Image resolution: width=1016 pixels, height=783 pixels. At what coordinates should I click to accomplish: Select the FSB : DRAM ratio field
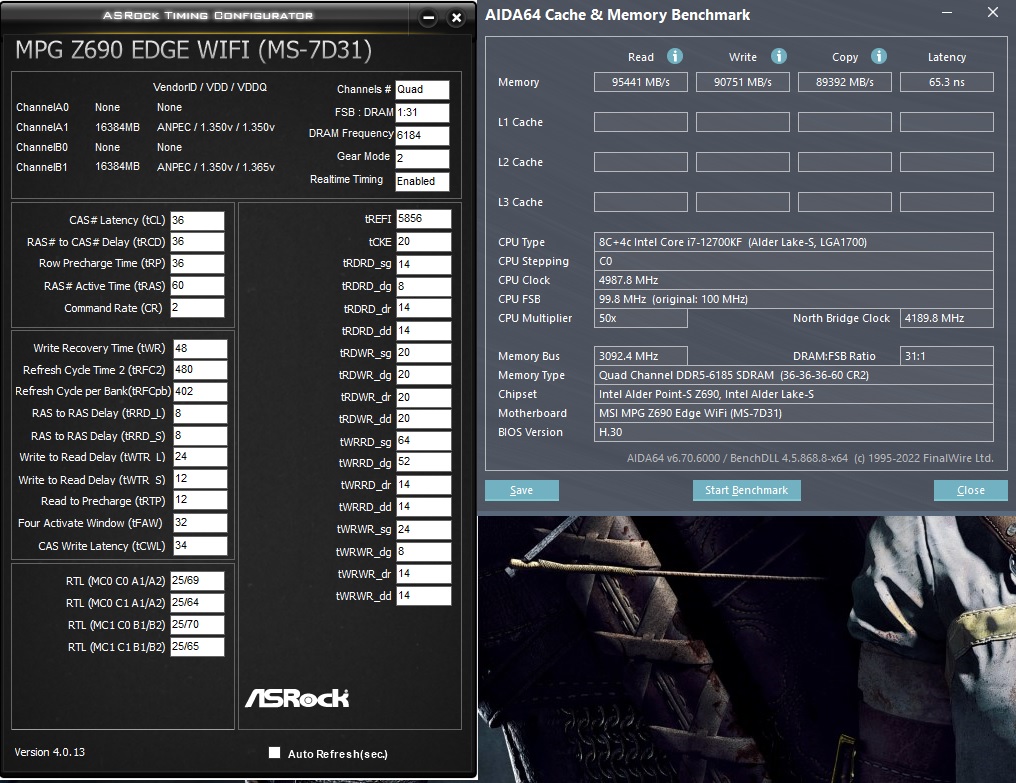point(422,113)
